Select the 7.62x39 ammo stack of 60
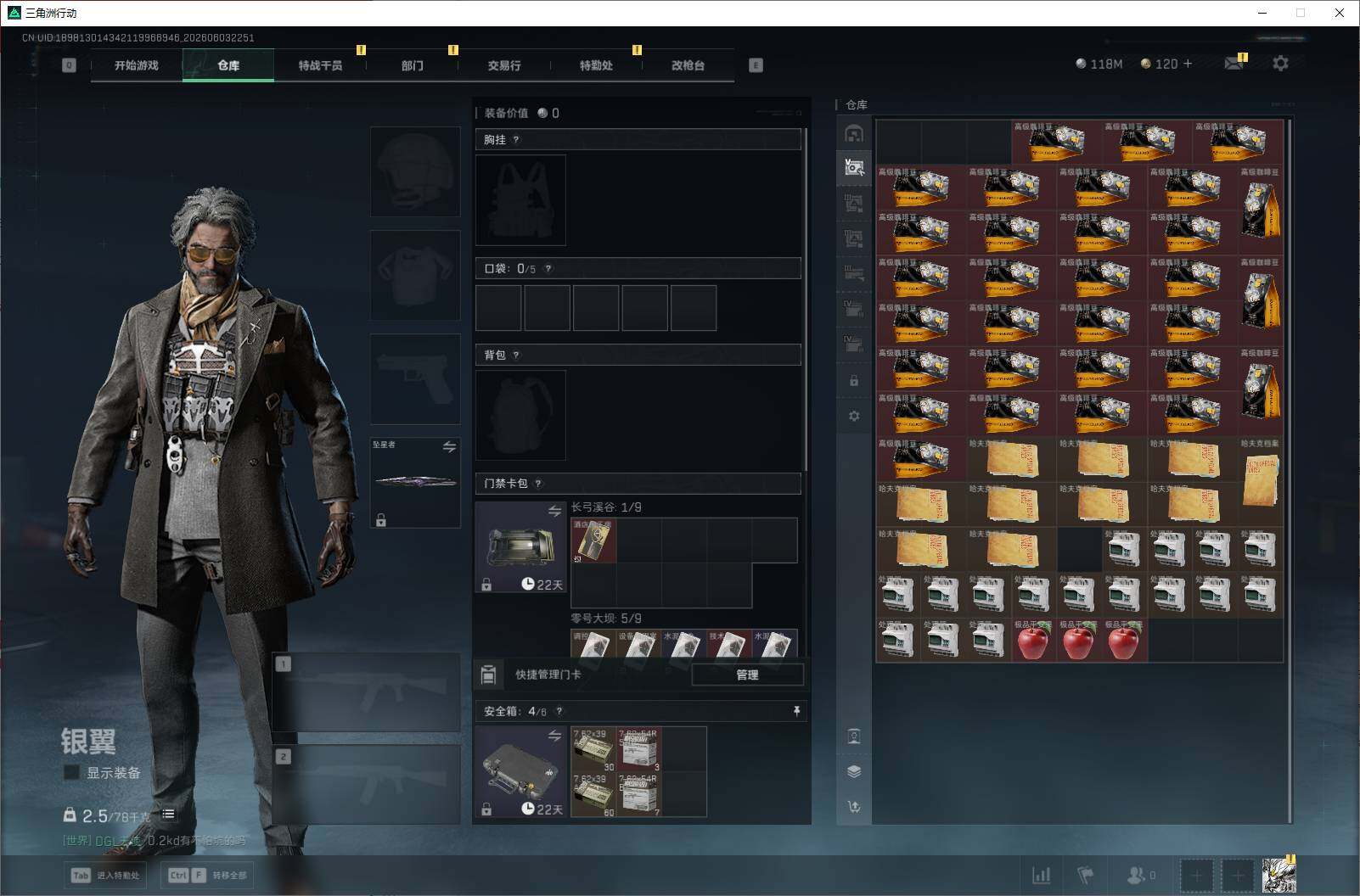This screenshot has width=1360, height=896. tap(593, 795)
